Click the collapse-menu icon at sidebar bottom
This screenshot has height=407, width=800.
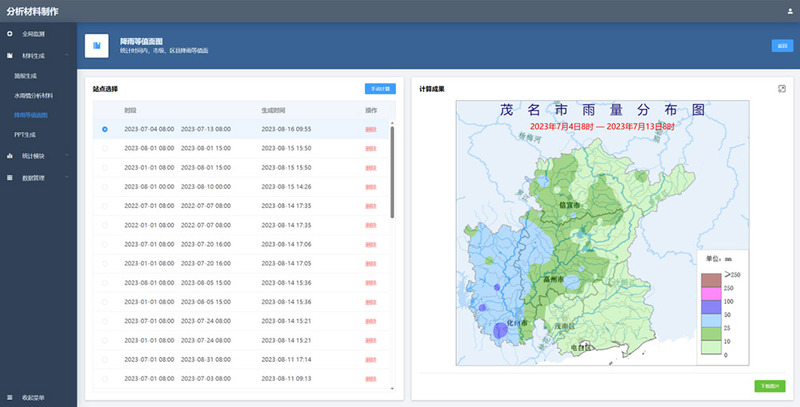coord(10,397)
